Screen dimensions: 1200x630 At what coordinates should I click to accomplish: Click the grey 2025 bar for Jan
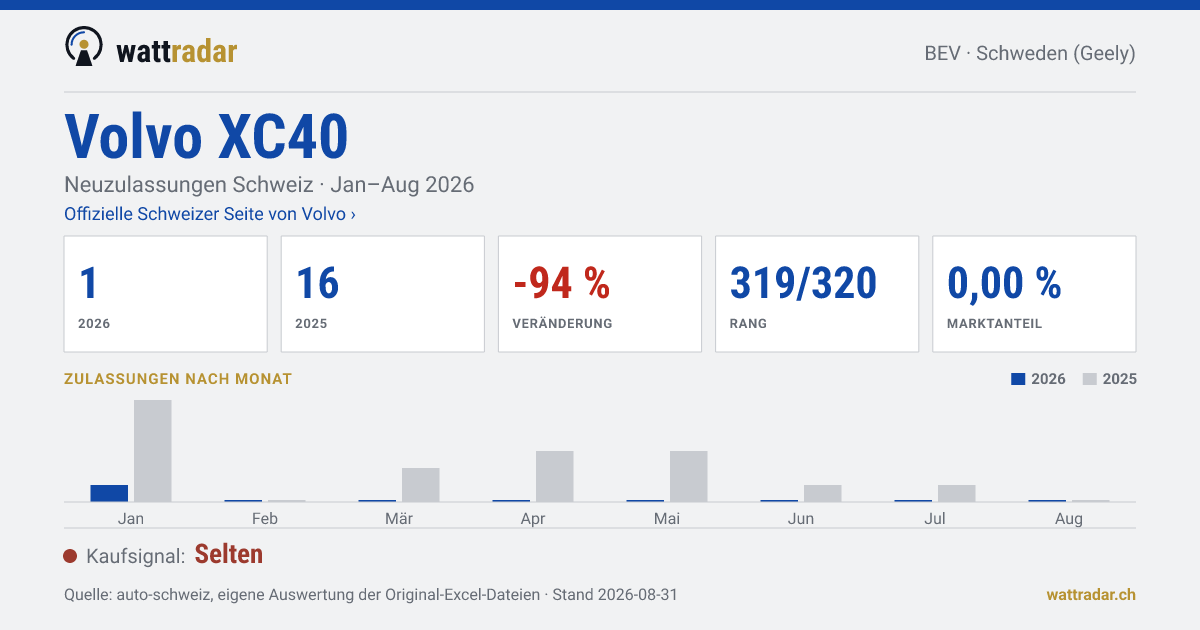click(153, 451)
